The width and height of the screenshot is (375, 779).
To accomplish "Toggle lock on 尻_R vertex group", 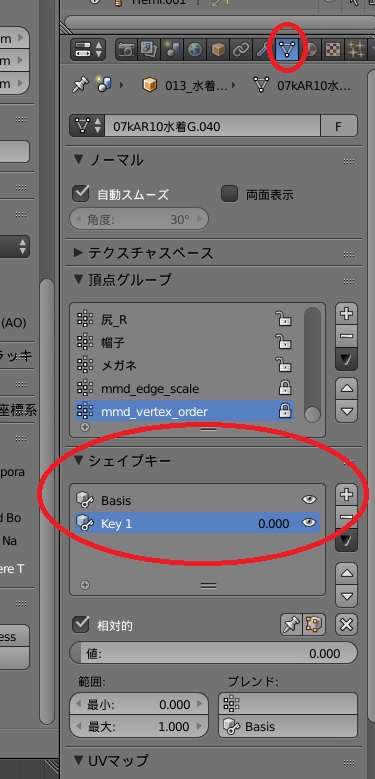I will [284, 319].
